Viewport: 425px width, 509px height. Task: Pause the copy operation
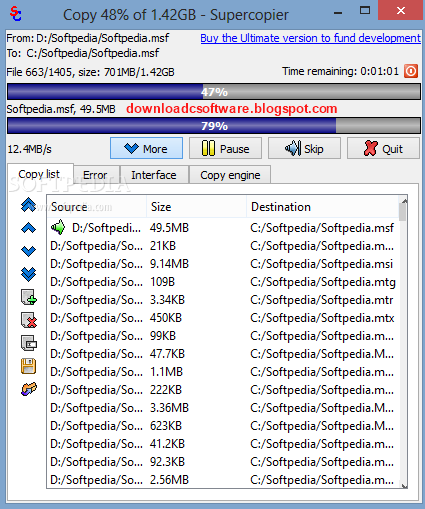pos(225,148)
